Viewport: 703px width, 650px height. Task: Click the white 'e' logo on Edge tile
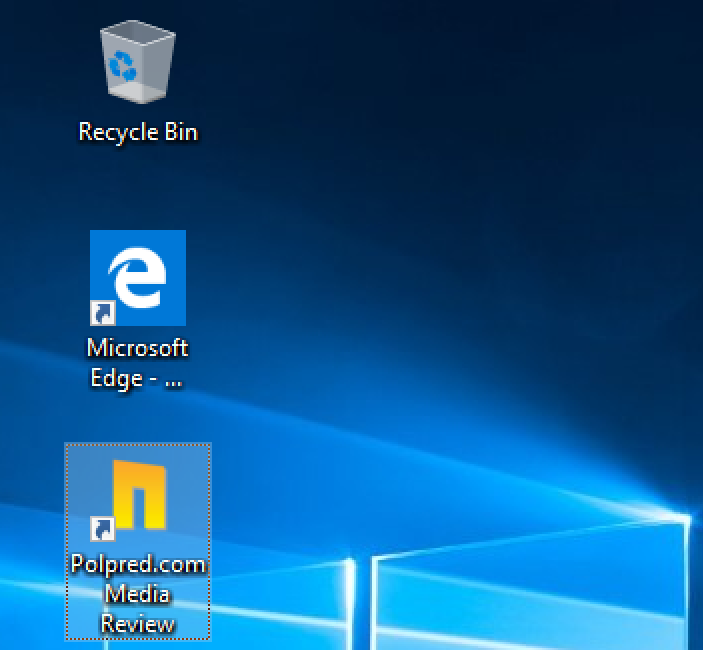click(x=139, y=277)
